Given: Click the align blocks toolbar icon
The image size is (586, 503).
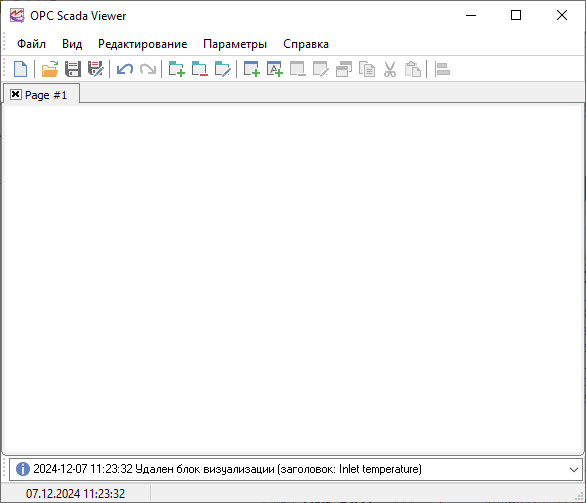Looking at the screenshot, I should [442, 69].
